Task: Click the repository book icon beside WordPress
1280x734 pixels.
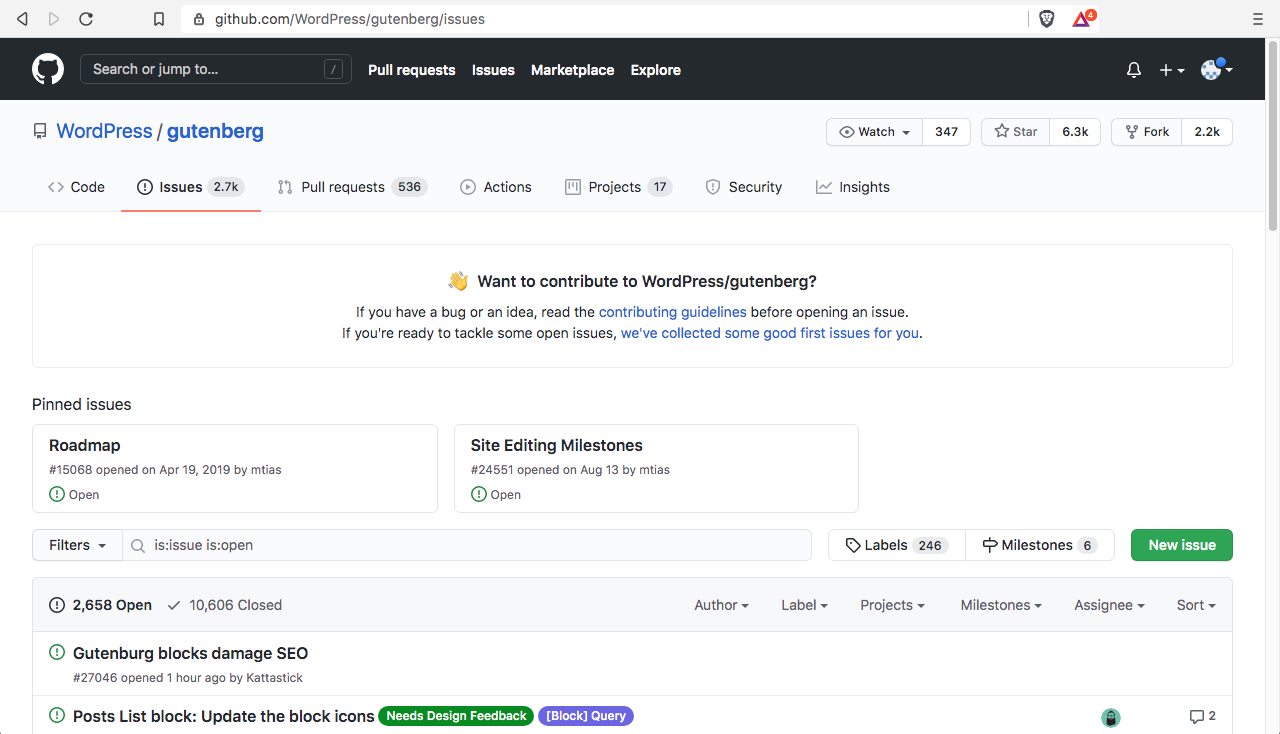Action: 40,130
